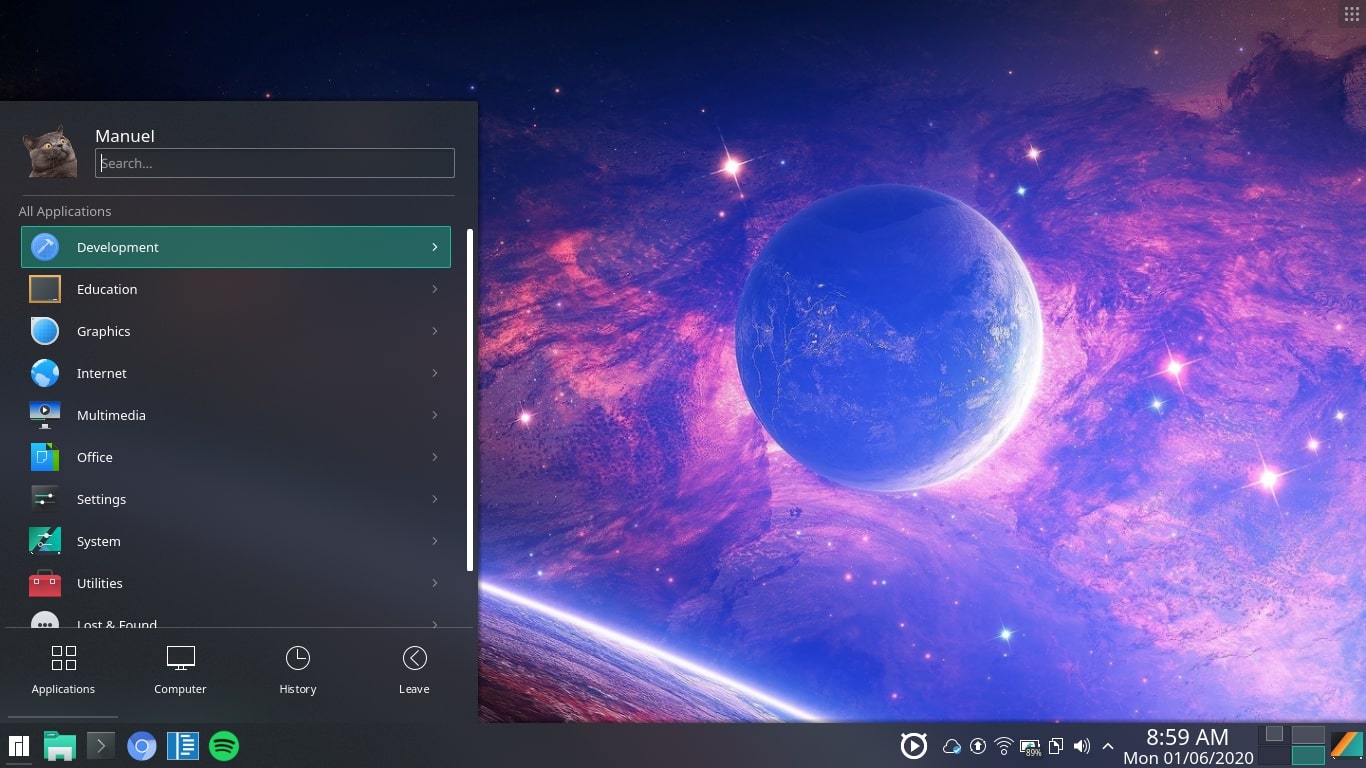The height and width of the screenshot is (768, 1366).
Task: Click the Settings sliders icon
Action: click(x=45, y=499)
